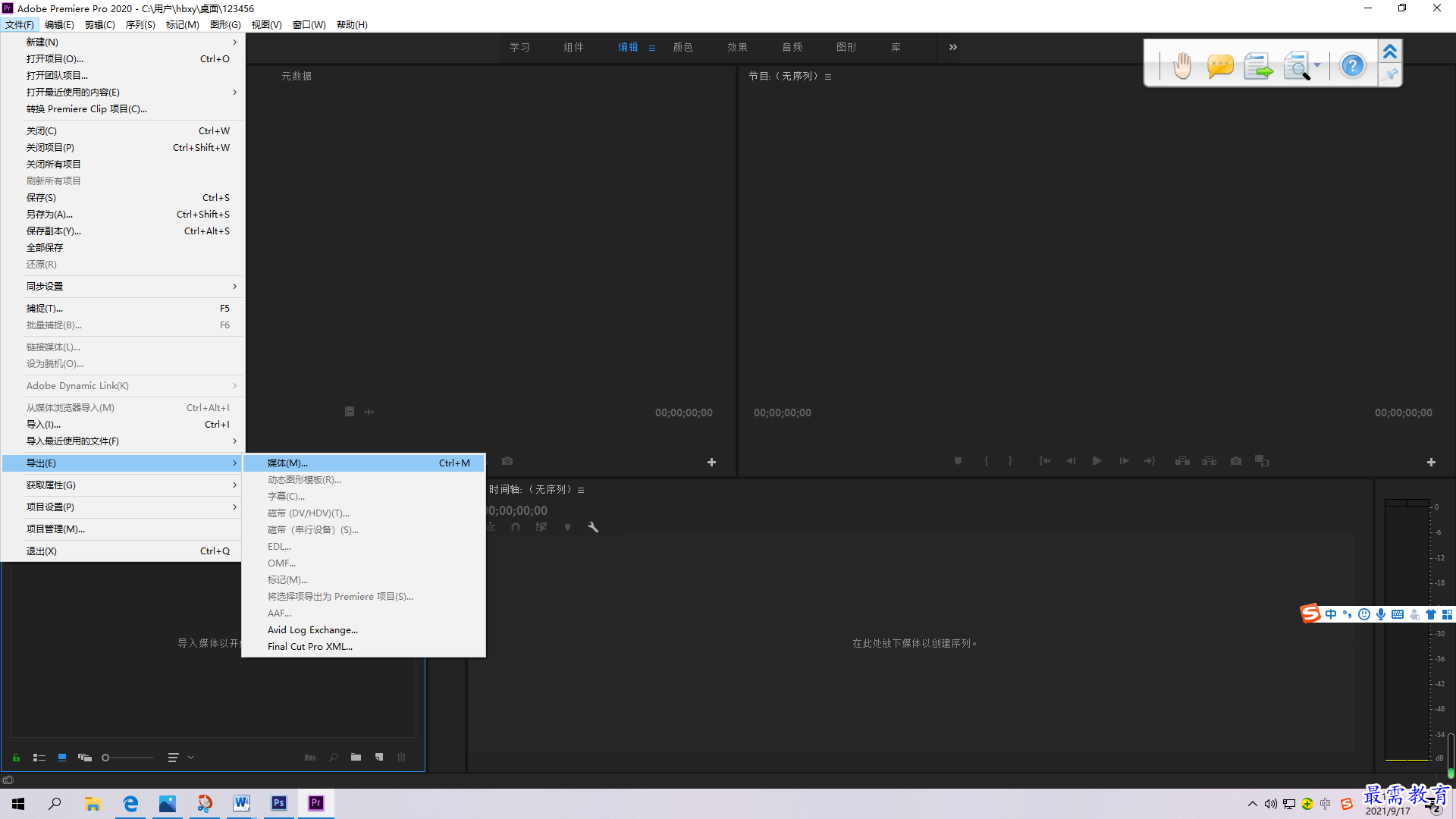Click the pin icon on floating toolbar

pos(1391,74)
